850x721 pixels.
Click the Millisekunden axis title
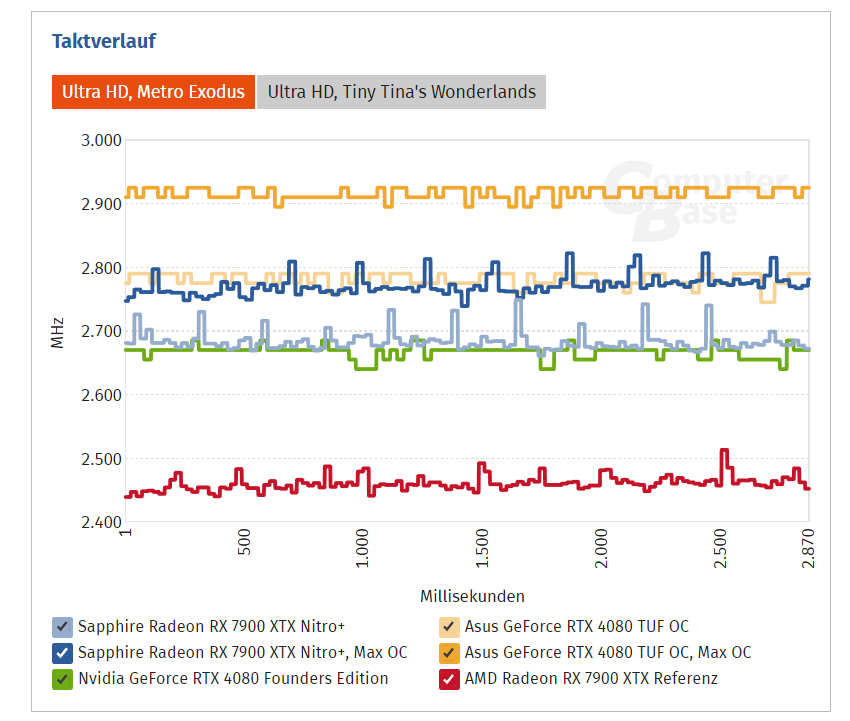(472, 597)
